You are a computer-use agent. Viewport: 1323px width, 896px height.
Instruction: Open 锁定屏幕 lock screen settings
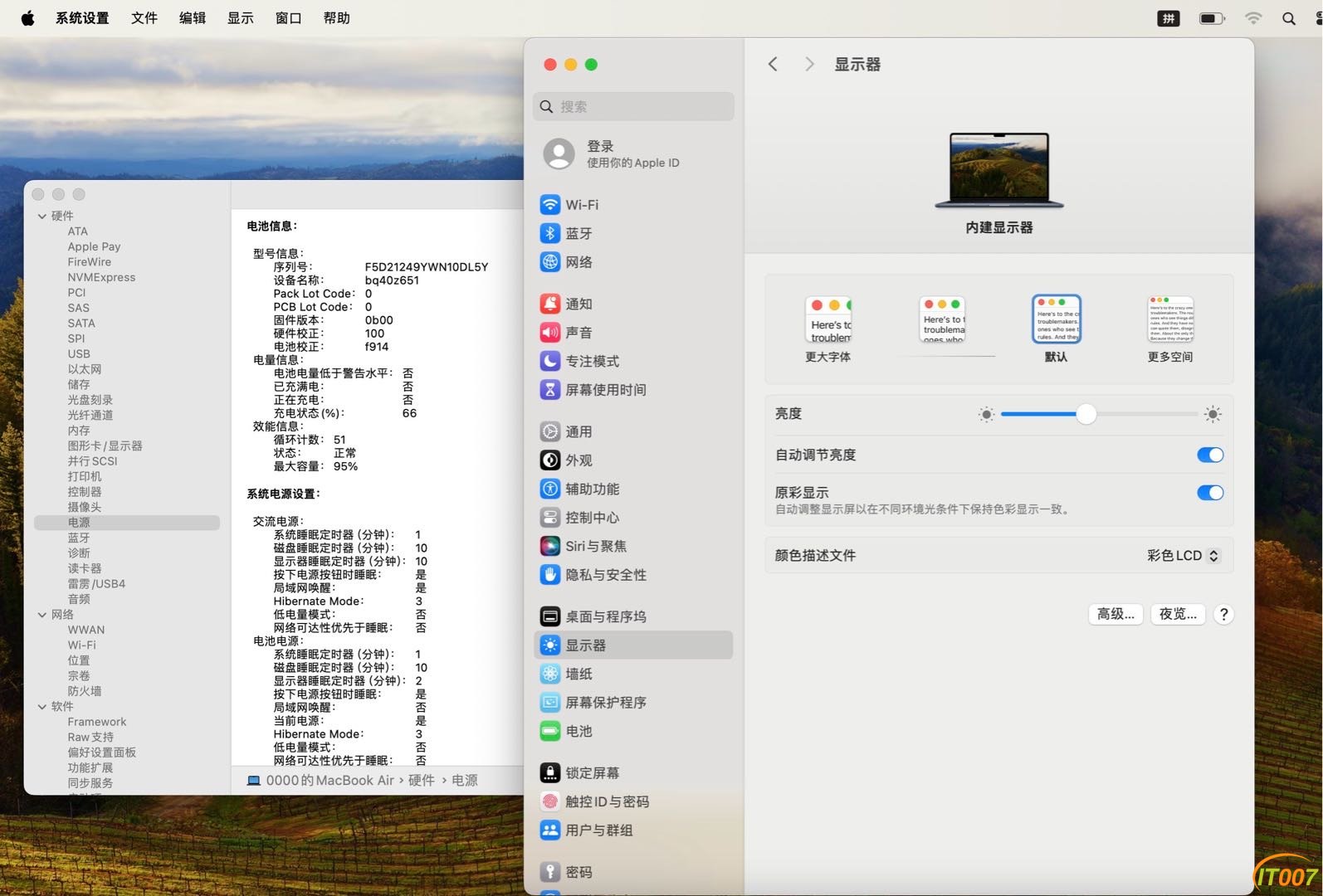(x=633, y=773)
